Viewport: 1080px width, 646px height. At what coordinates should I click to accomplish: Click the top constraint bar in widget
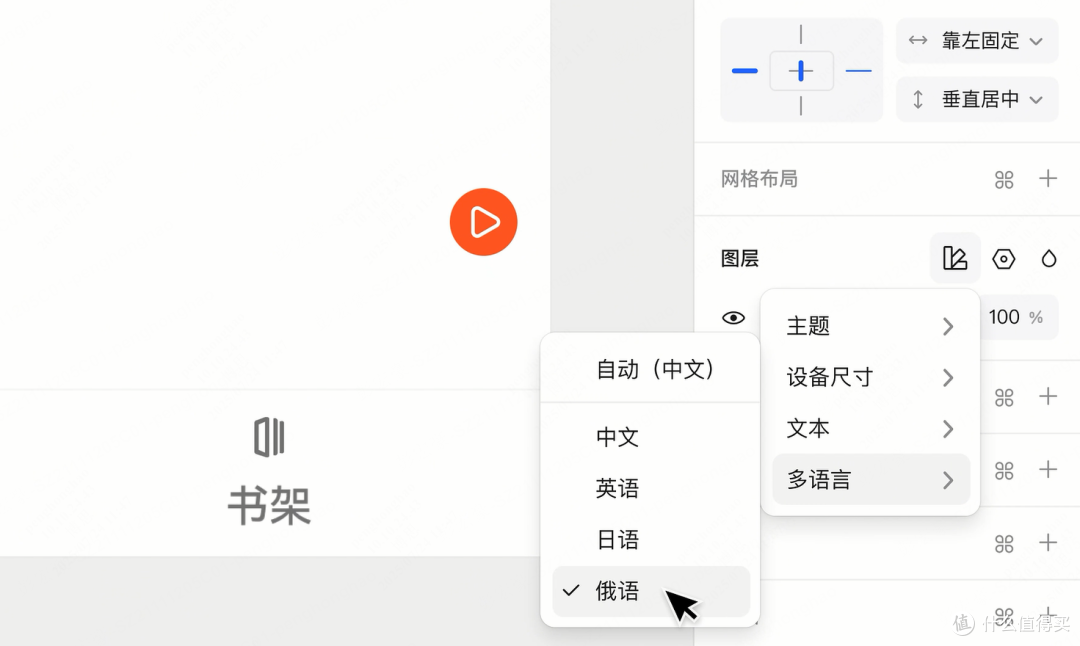[x=801, y=34]
